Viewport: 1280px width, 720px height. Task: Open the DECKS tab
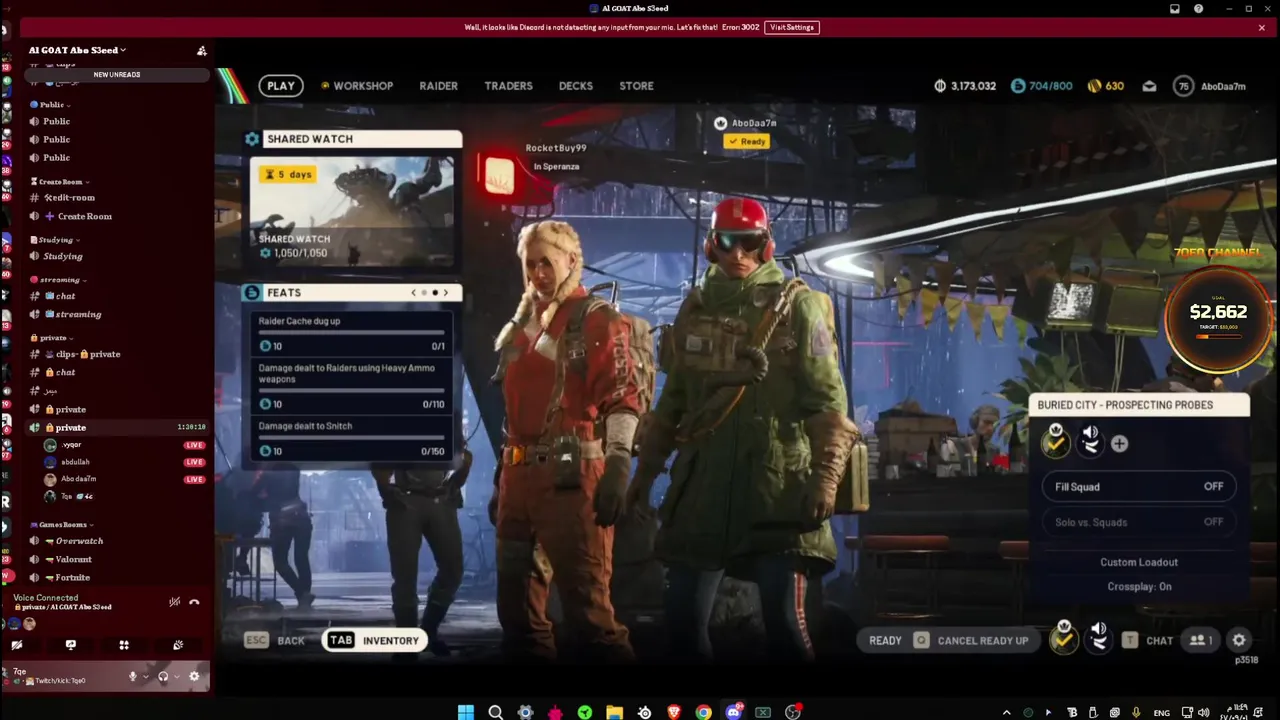click(575, 86)
